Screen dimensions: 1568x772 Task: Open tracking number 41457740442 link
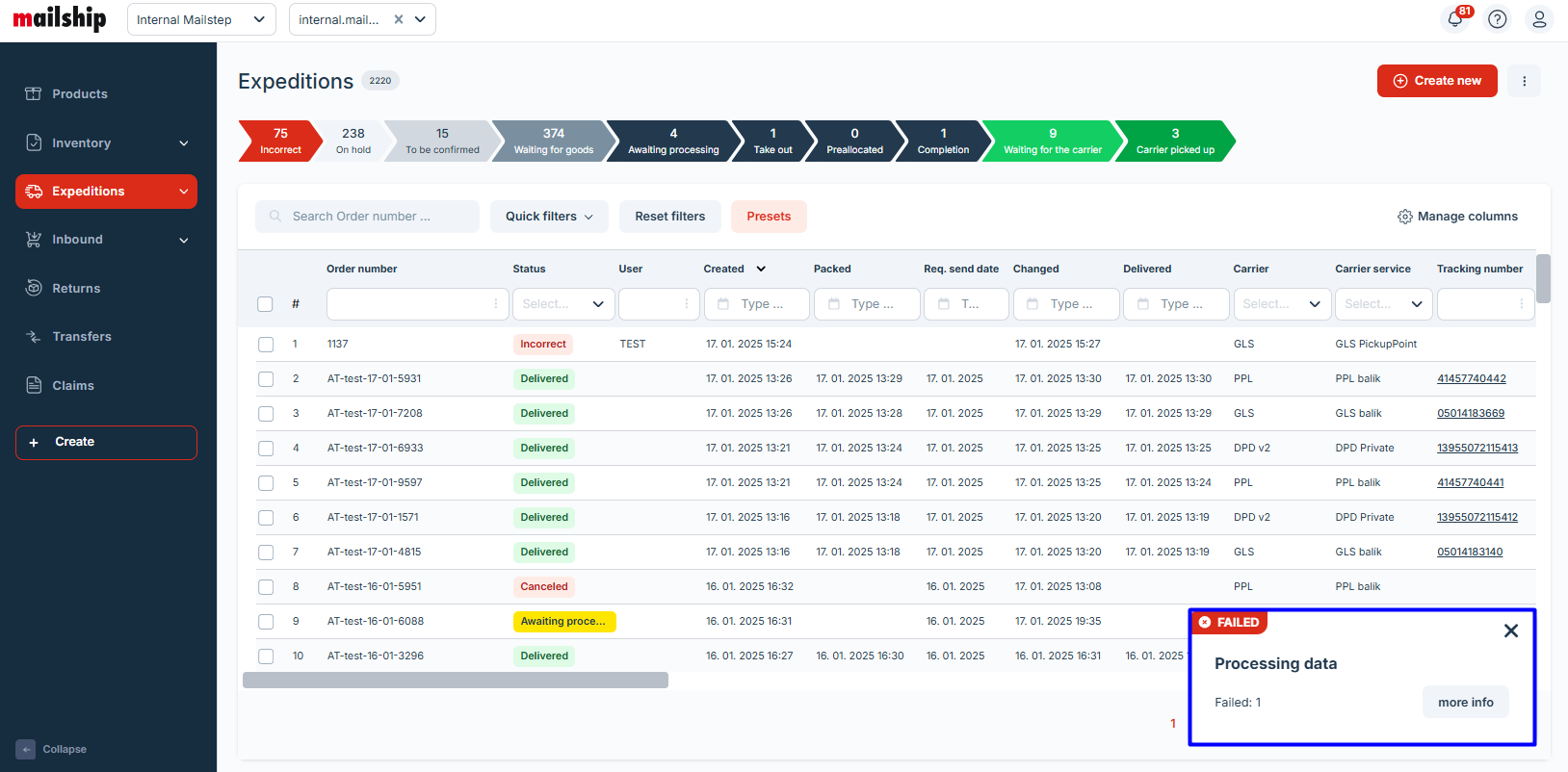click(1471, 379)
